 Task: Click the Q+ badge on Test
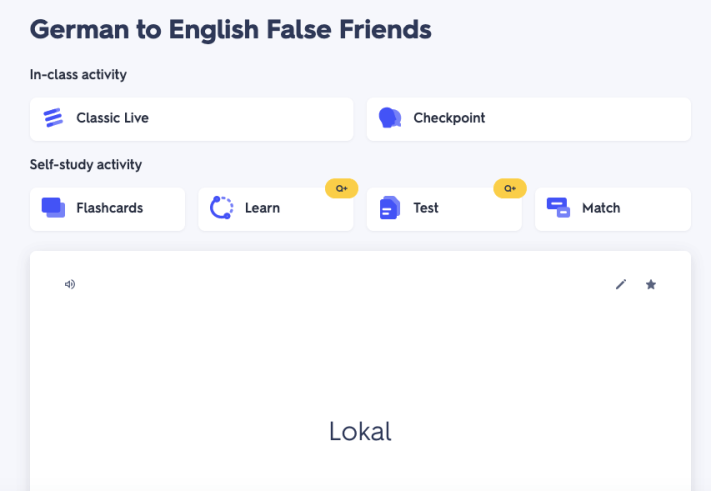tap(510, 188)
